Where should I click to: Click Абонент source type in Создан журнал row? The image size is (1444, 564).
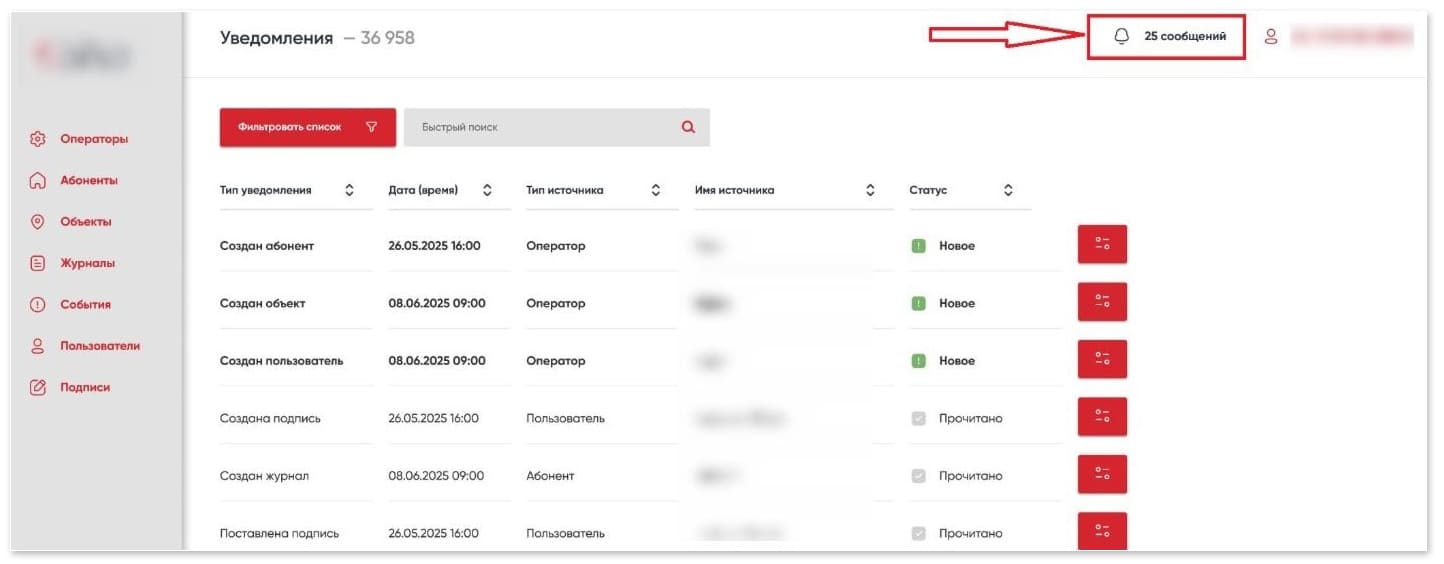pos(550,476)
